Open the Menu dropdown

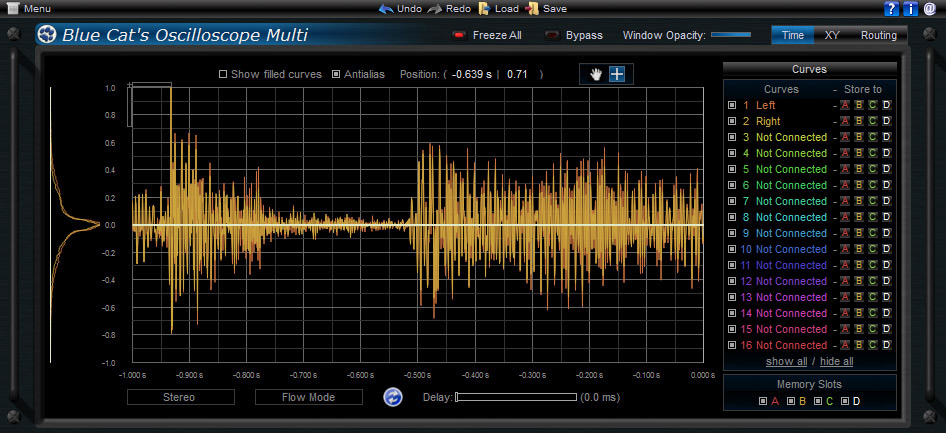[x=30, y=9]
